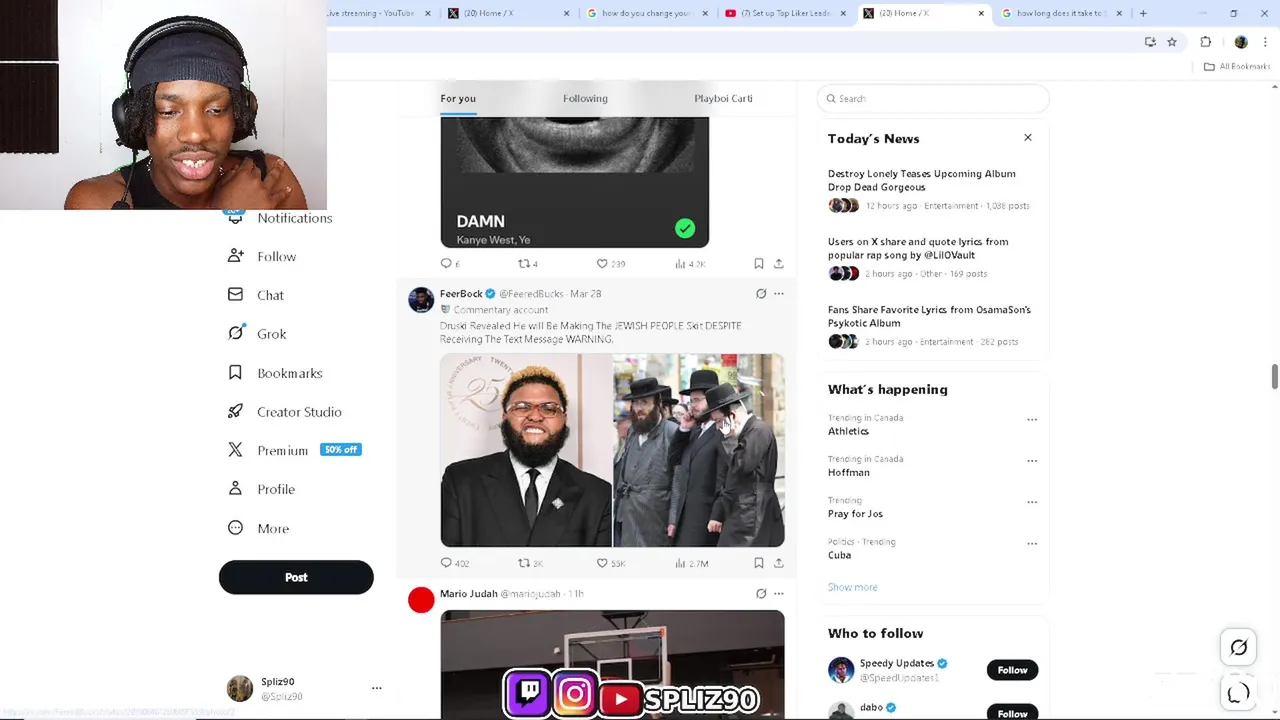Image resolution: width=1280 pixels, height=720 pixels.
Task: Open the Cuba trending topic
Action: click(839, 555)
